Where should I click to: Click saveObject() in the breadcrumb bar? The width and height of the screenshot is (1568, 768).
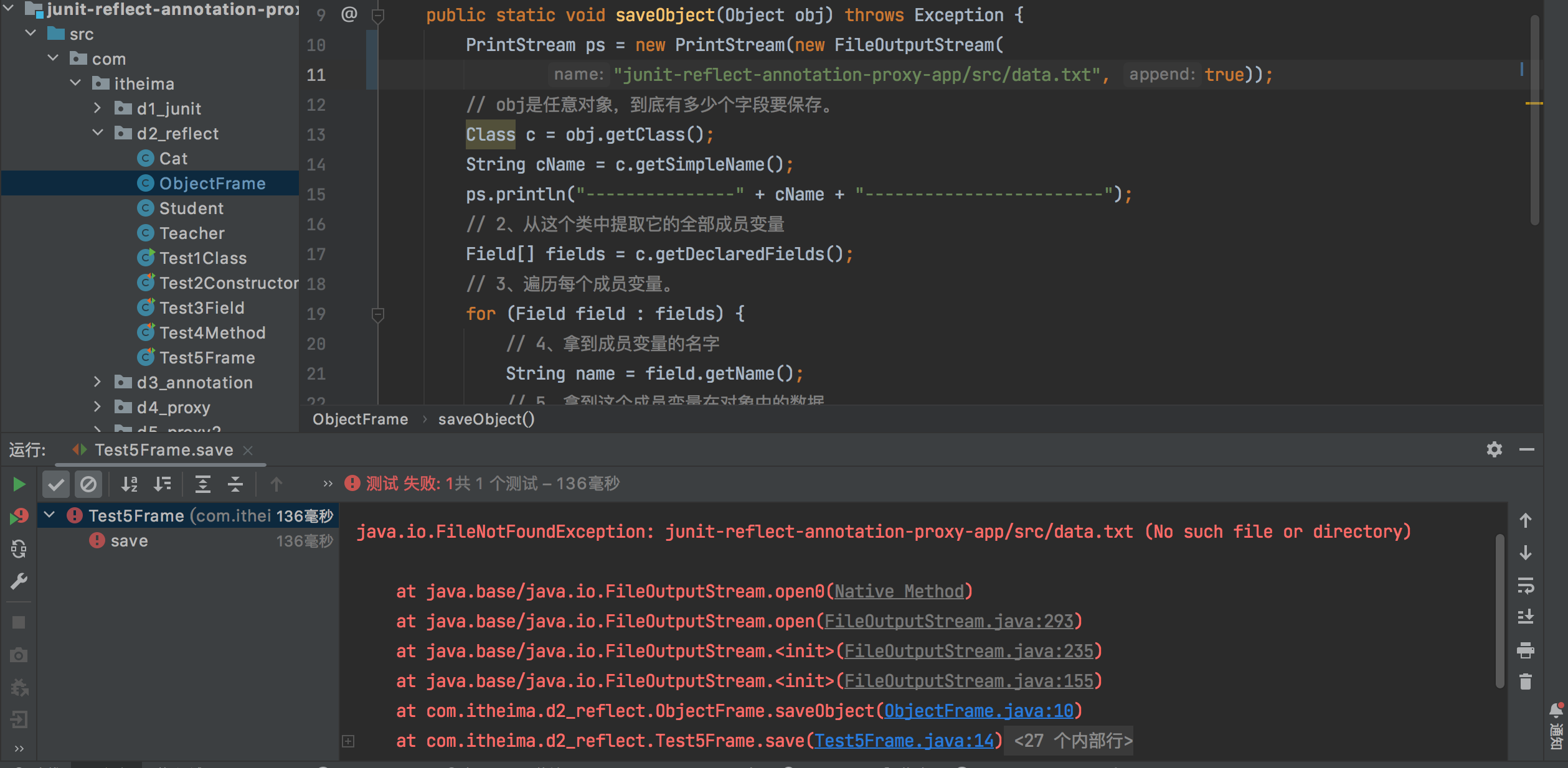click(486, 419)
